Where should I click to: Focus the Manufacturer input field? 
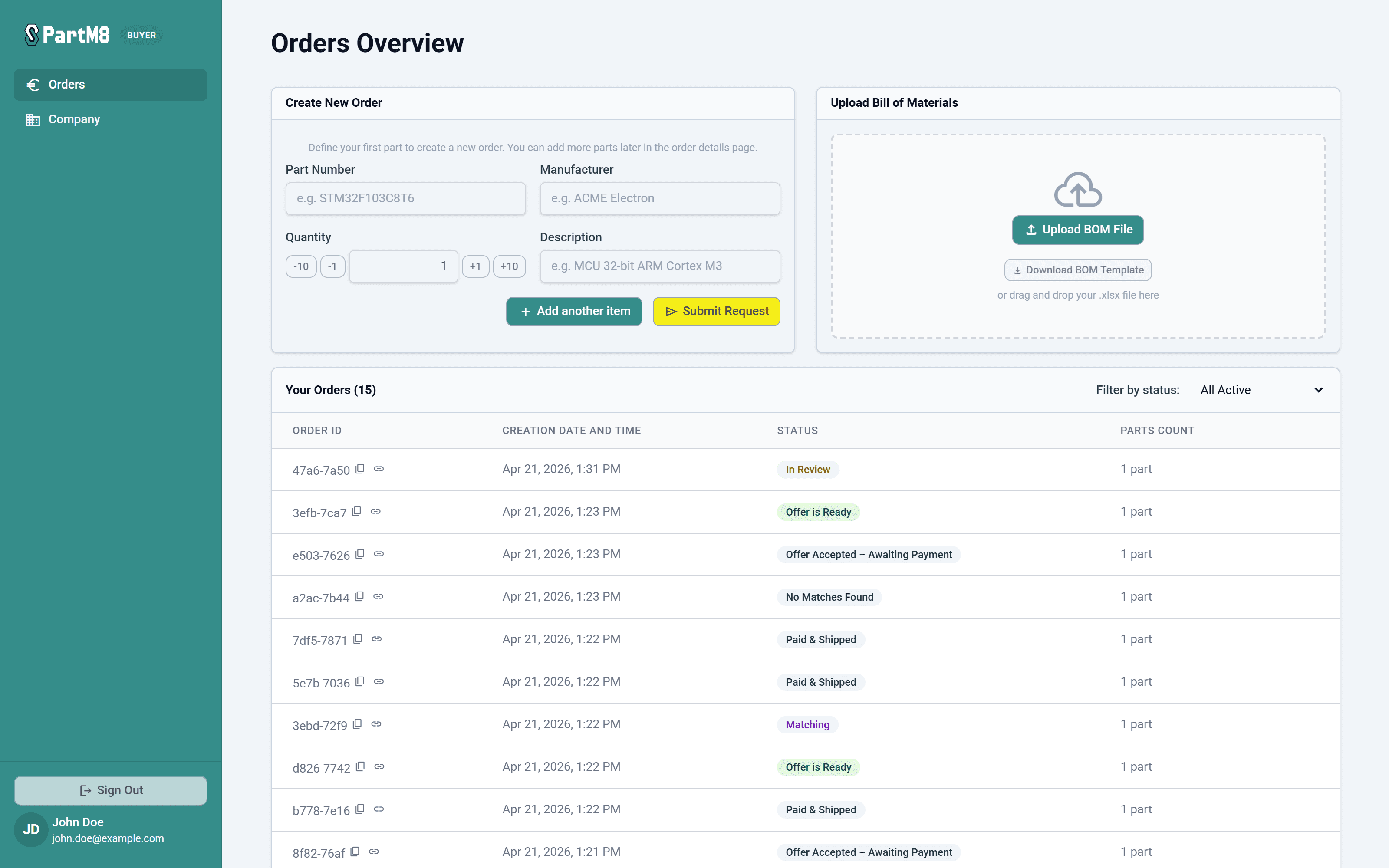click(660, 199)
